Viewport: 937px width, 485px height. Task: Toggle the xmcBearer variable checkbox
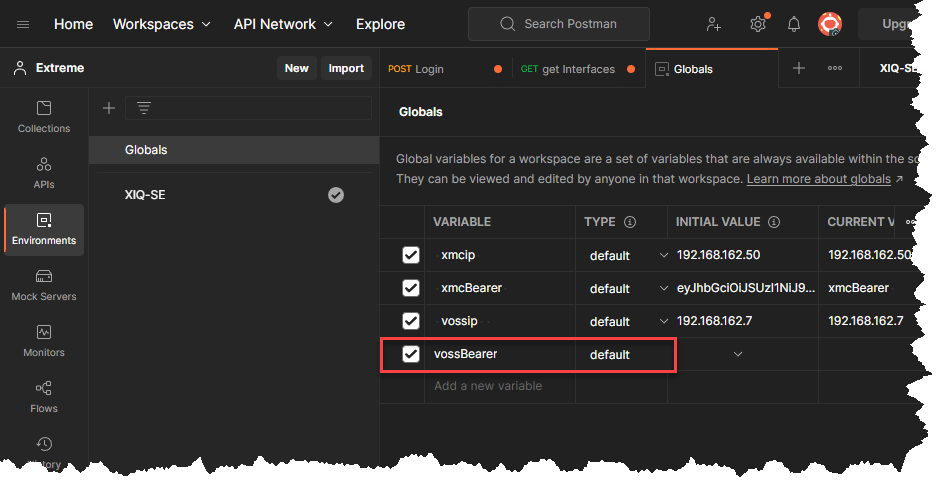411,288
